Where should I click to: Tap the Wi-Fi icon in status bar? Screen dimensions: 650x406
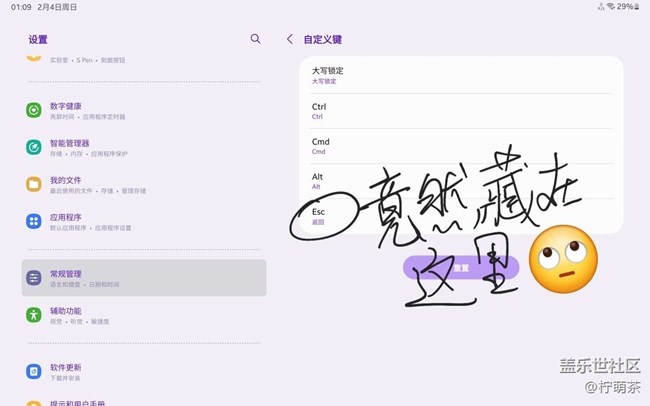pos(610,7)
